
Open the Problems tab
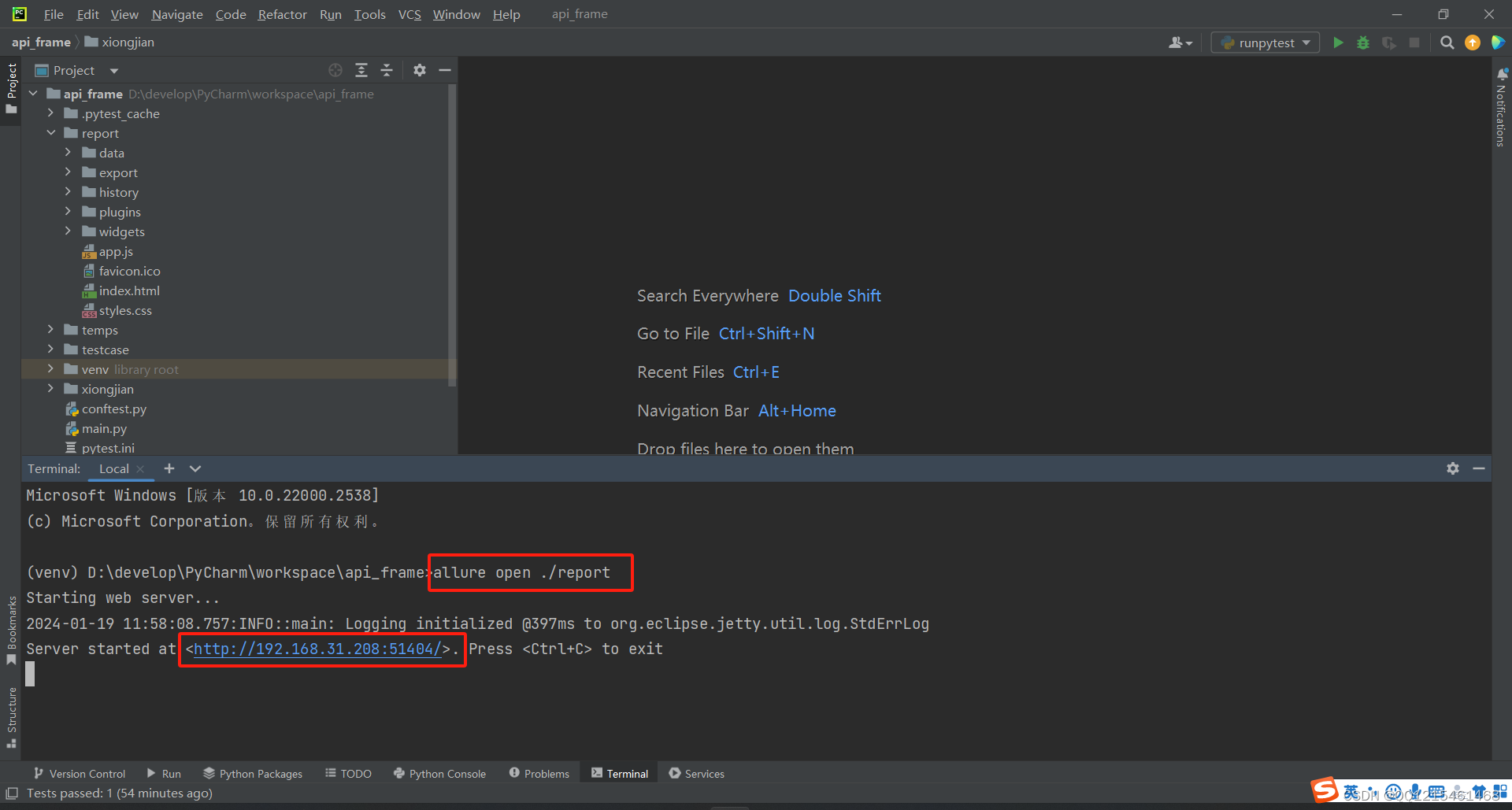tap(539, 774)
